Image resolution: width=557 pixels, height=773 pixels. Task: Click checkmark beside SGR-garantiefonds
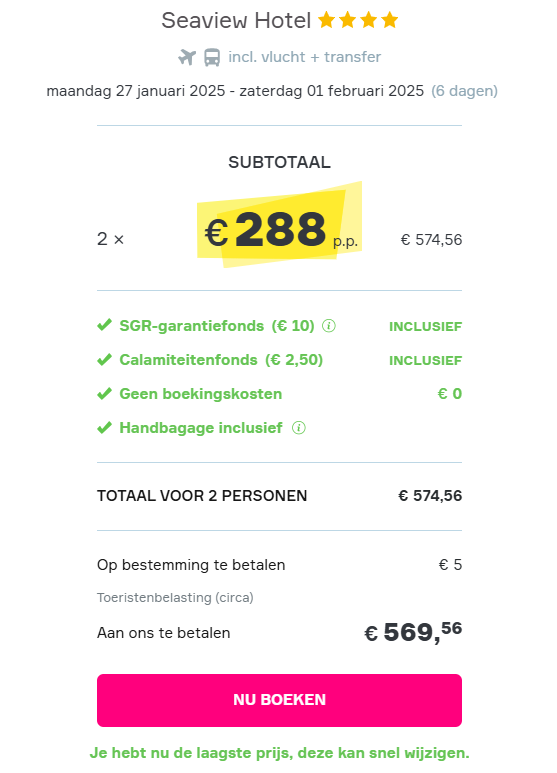[104, 325]
